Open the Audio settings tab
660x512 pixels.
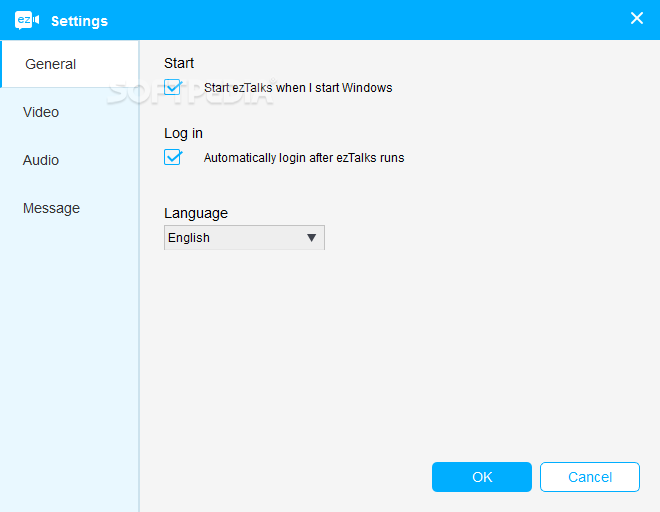(x=69, y=160)
